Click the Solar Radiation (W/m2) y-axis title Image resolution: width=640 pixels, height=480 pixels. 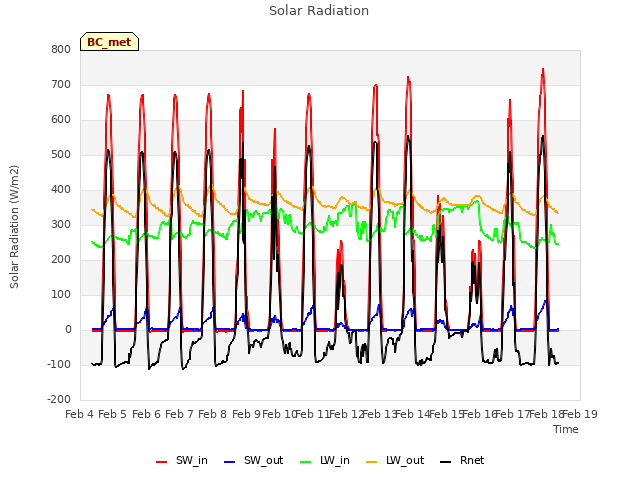[x=14, y=227]
